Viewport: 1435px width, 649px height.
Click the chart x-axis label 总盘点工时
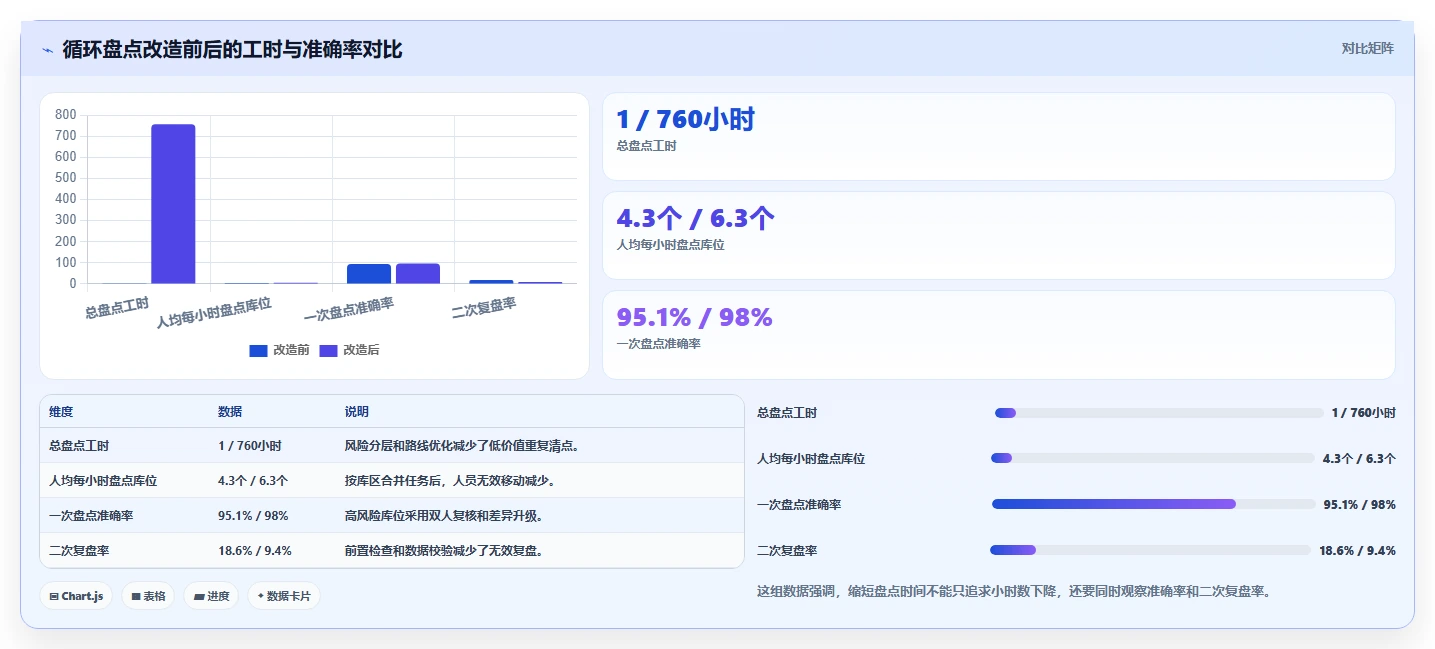tap(117, 307)
